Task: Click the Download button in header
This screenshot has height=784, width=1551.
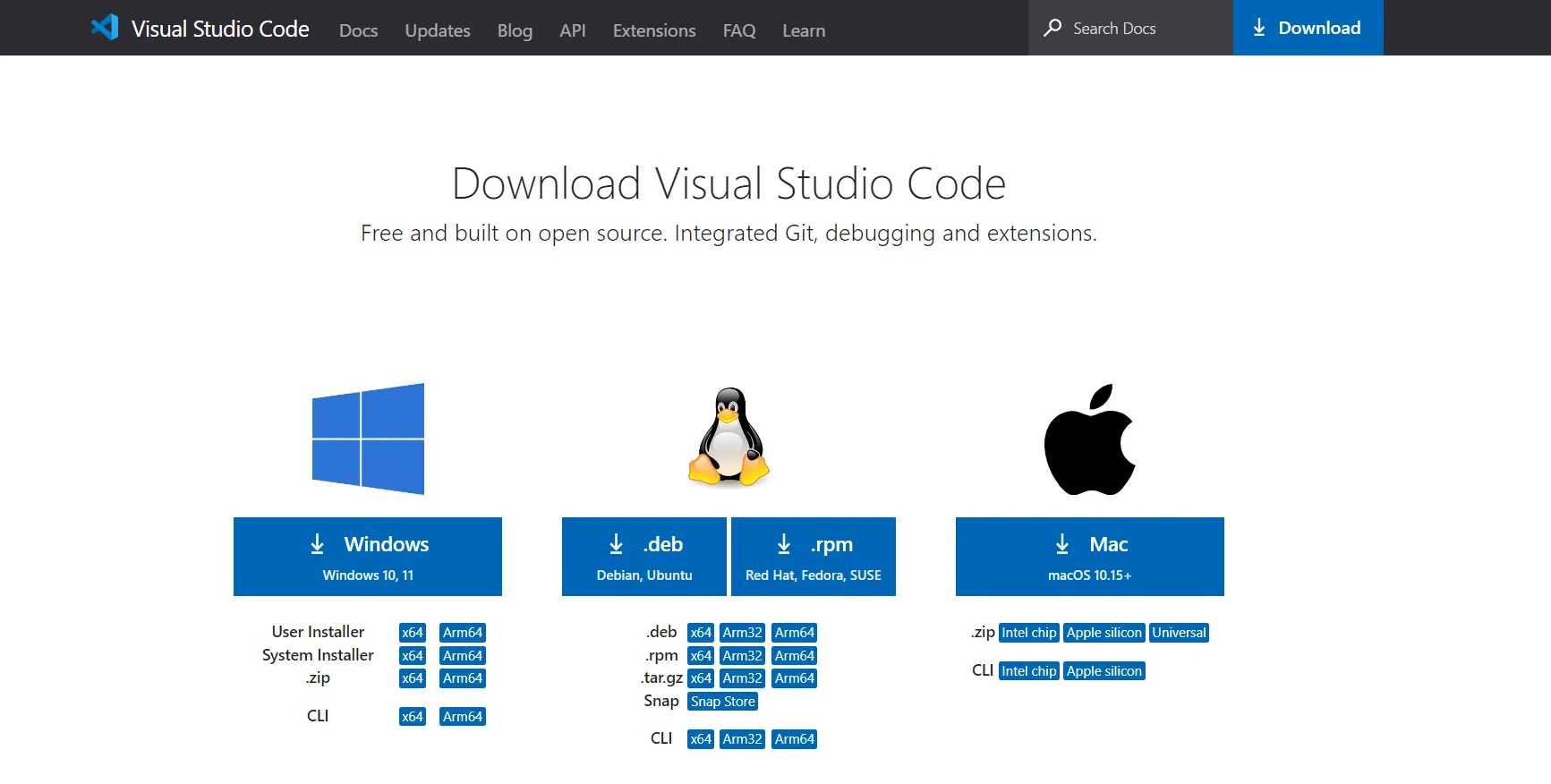Action: [1308, 28]
